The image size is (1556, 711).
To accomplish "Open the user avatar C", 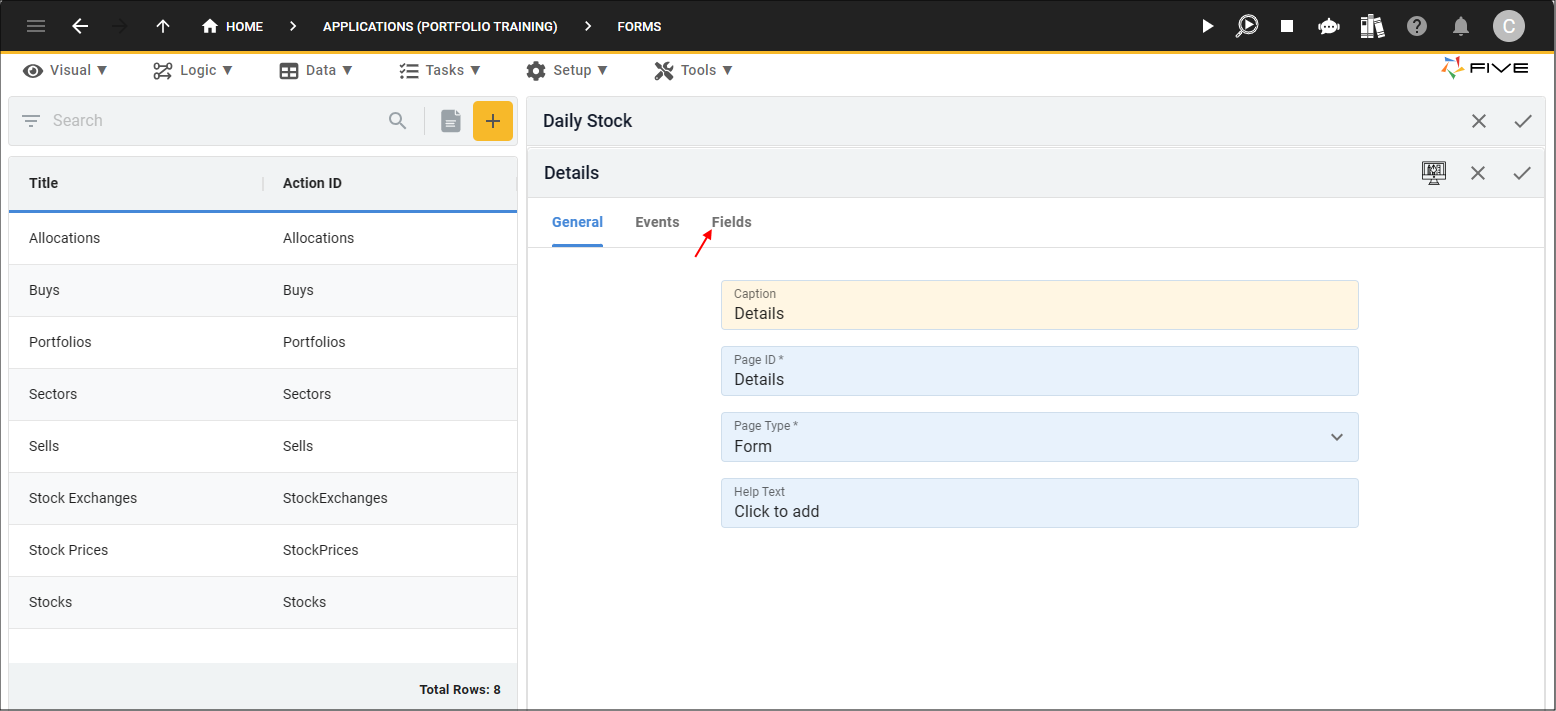I will click(x=1508, y=26).
